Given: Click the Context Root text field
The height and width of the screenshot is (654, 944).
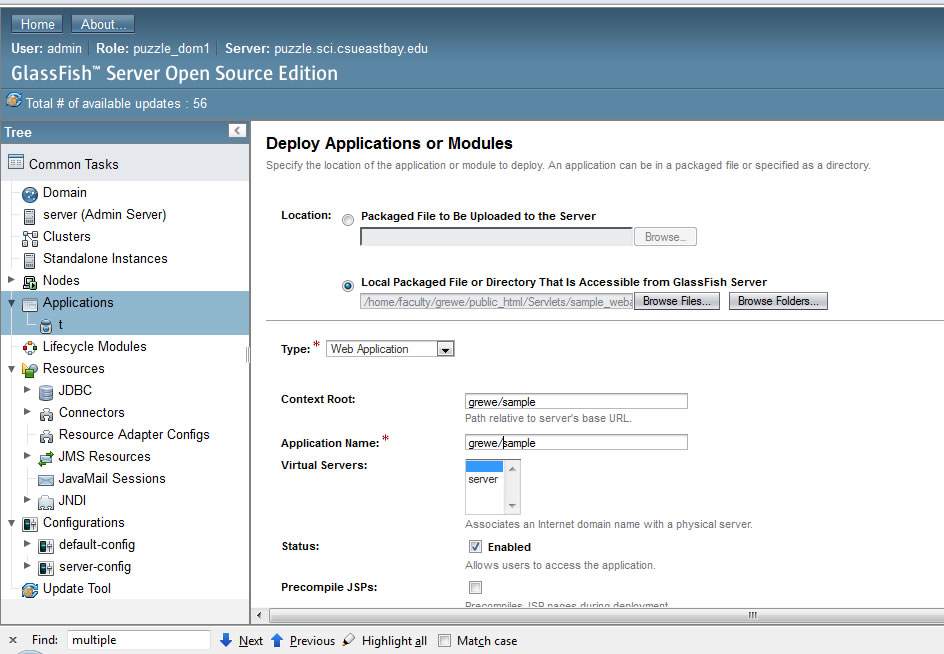Looking at the screenshot, I should point(576,402).
